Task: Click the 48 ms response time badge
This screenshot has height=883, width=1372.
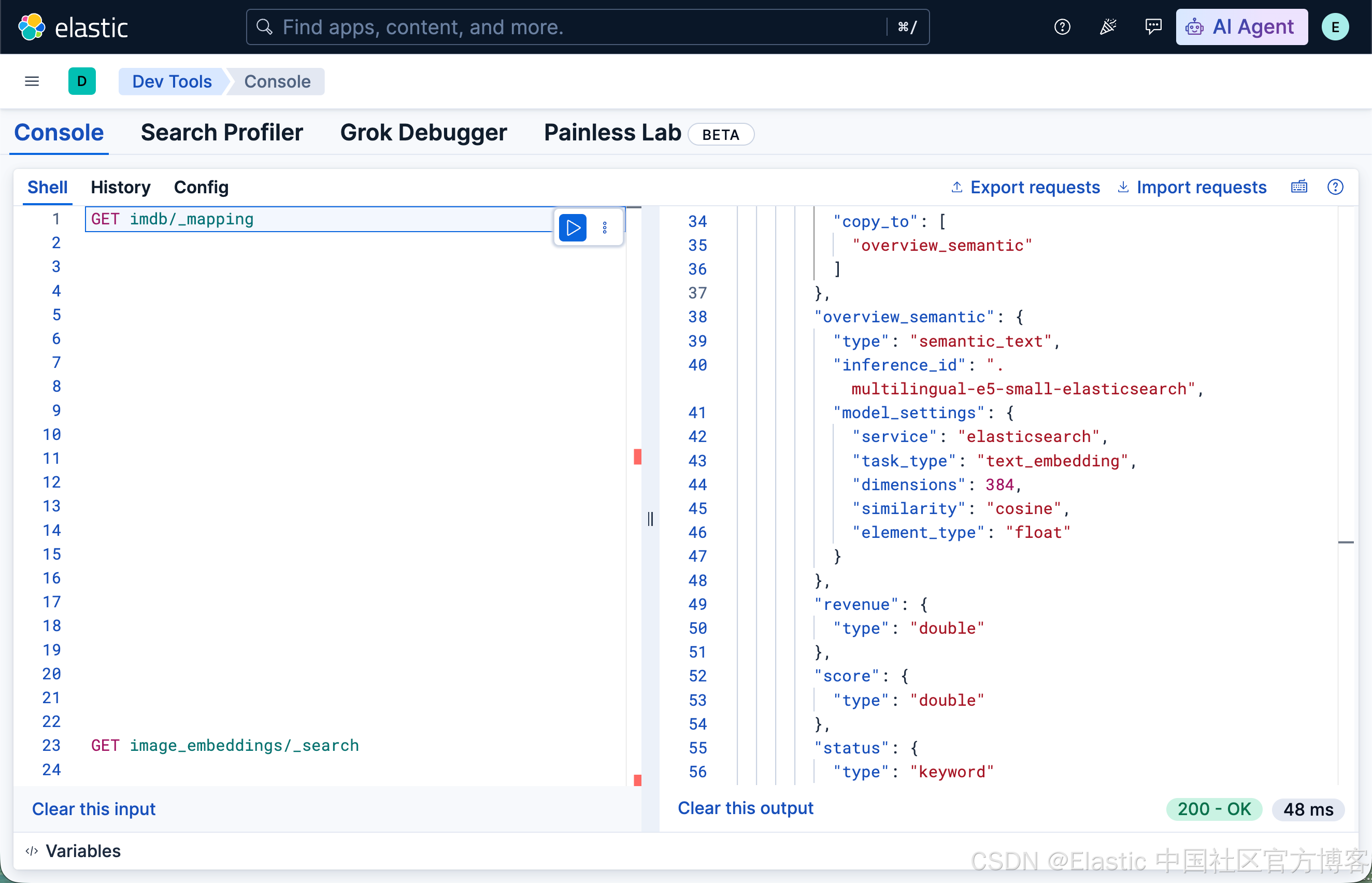Action: pos(1308,809)
